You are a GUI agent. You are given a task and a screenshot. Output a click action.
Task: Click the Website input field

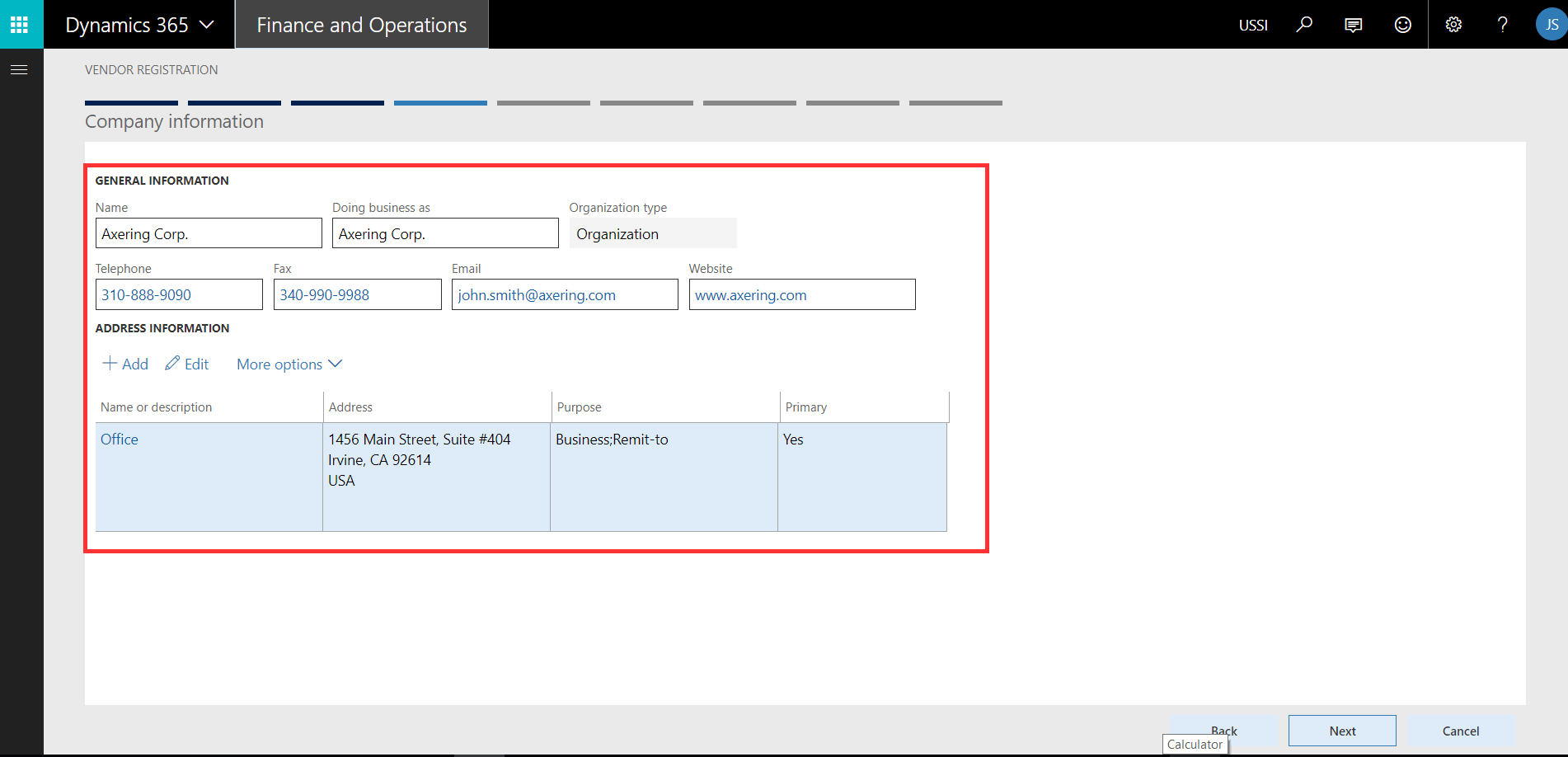pos(801,295)
